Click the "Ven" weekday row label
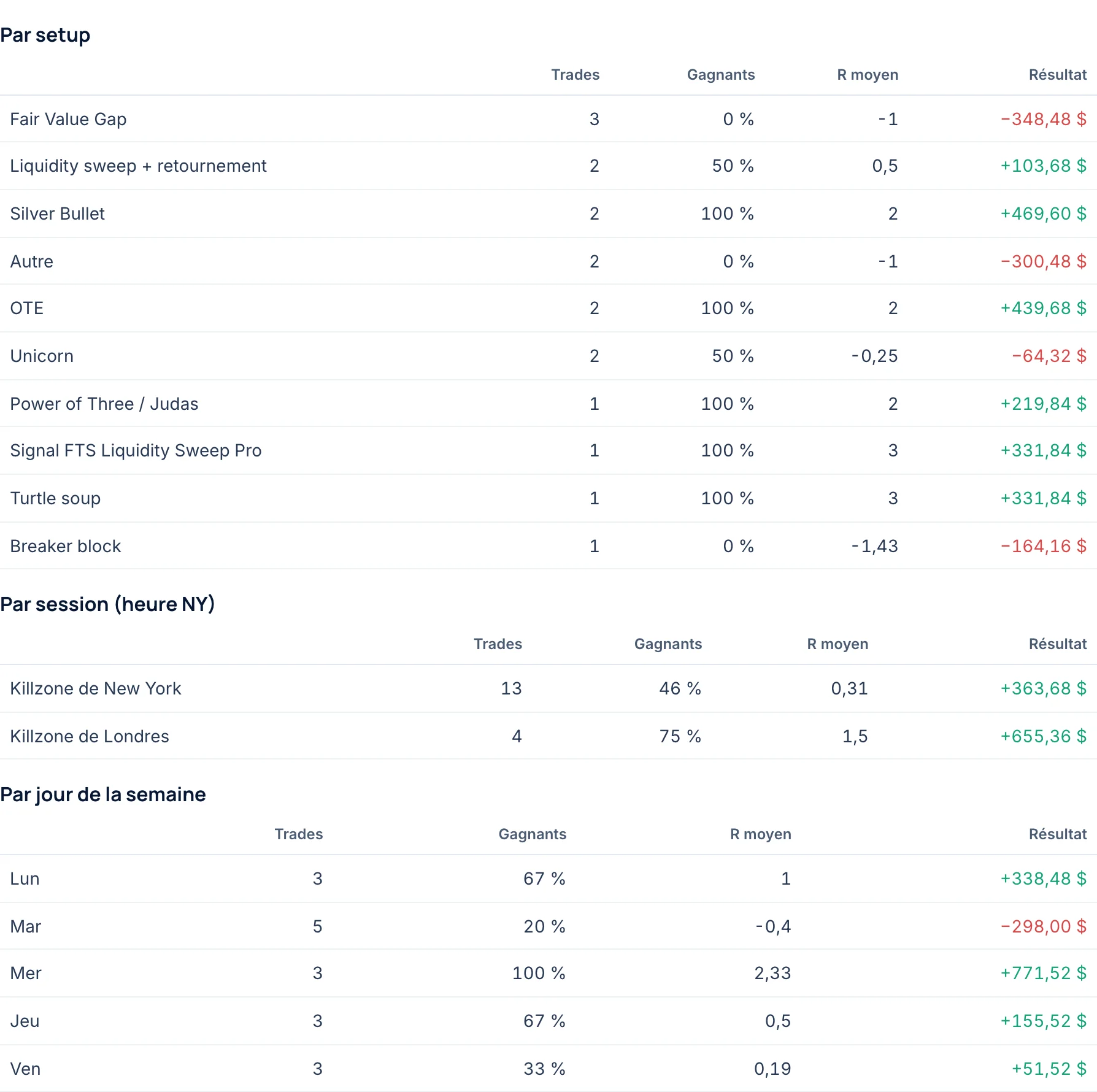 click(x=25, y=1069)
